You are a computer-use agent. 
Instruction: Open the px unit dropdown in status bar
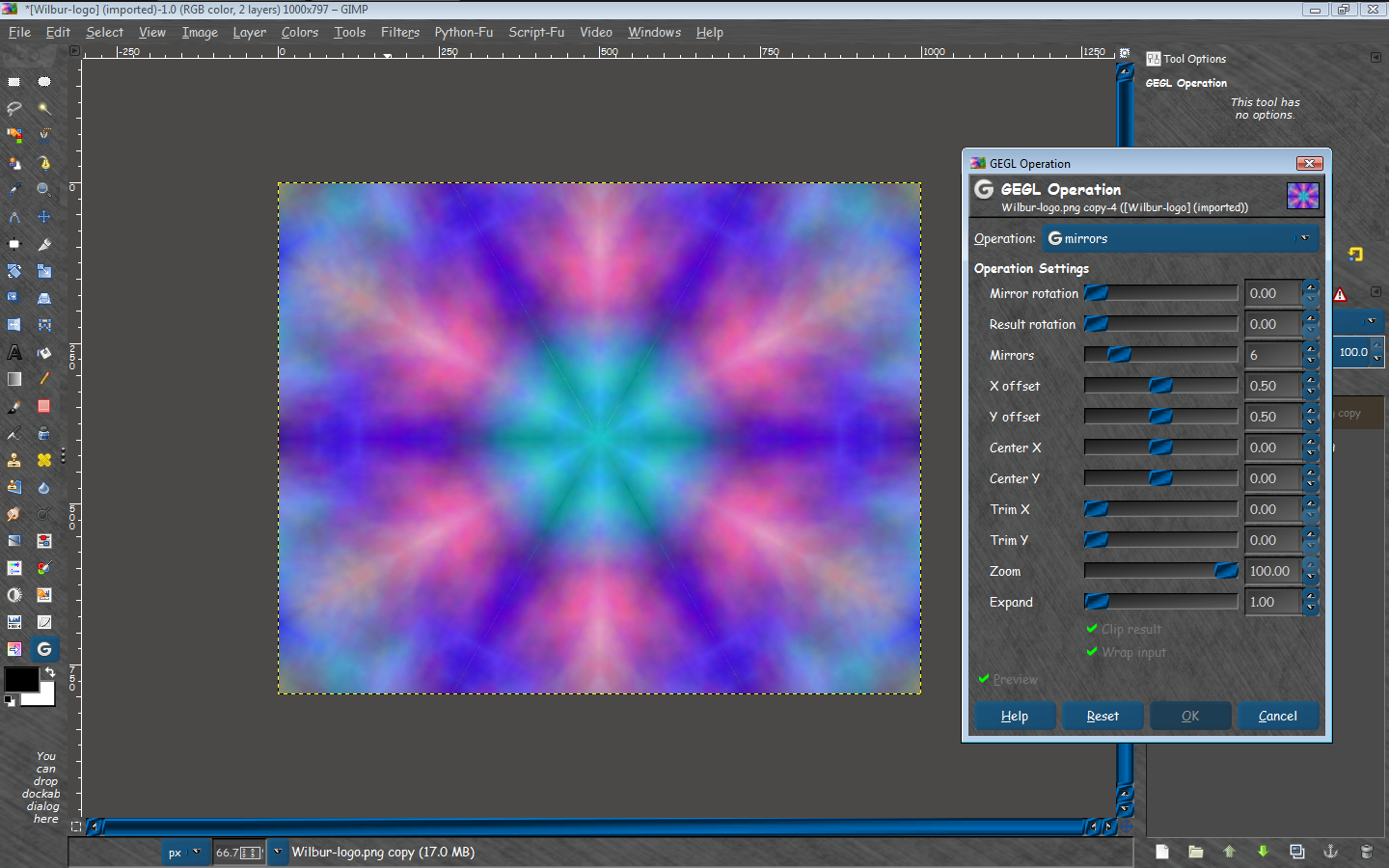pyautogui.click(x=185, y=853)
